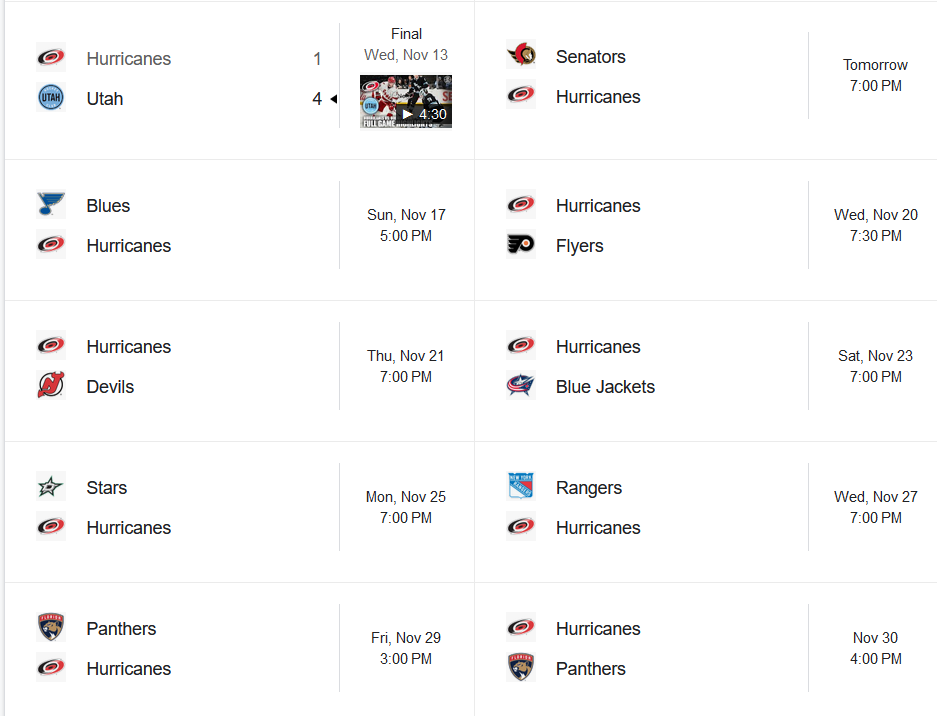
Task: Select the Wed, Nov 27 Rangers game
Action: (875, 507)
